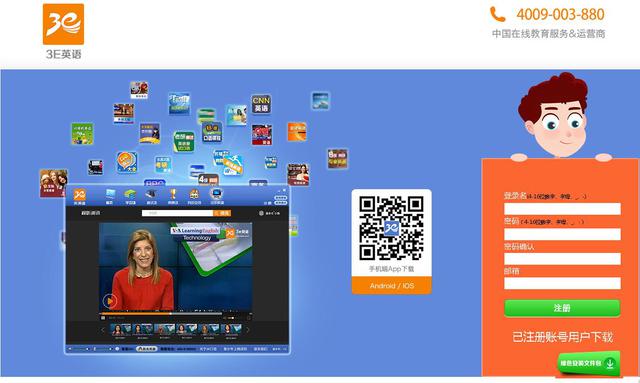Click the 密码确认 confirm password field
Screen dimensions: 640x383
coord(562,259)
